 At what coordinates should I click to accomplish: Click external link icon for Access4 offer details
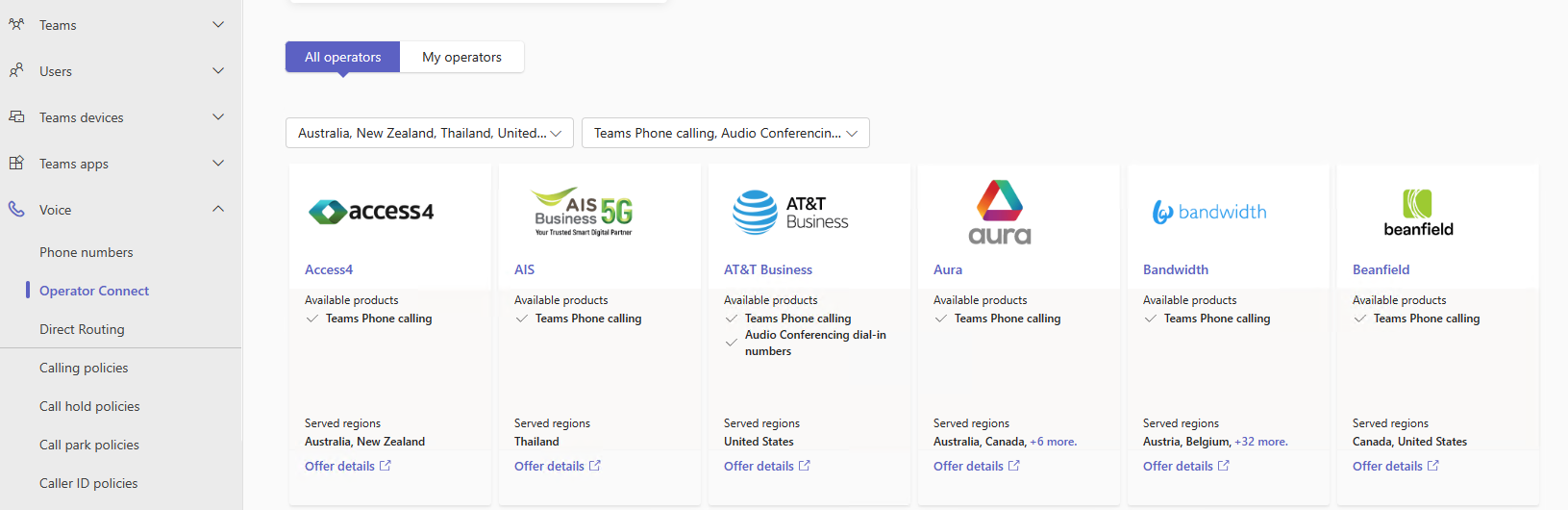click(x=386, y=466)
